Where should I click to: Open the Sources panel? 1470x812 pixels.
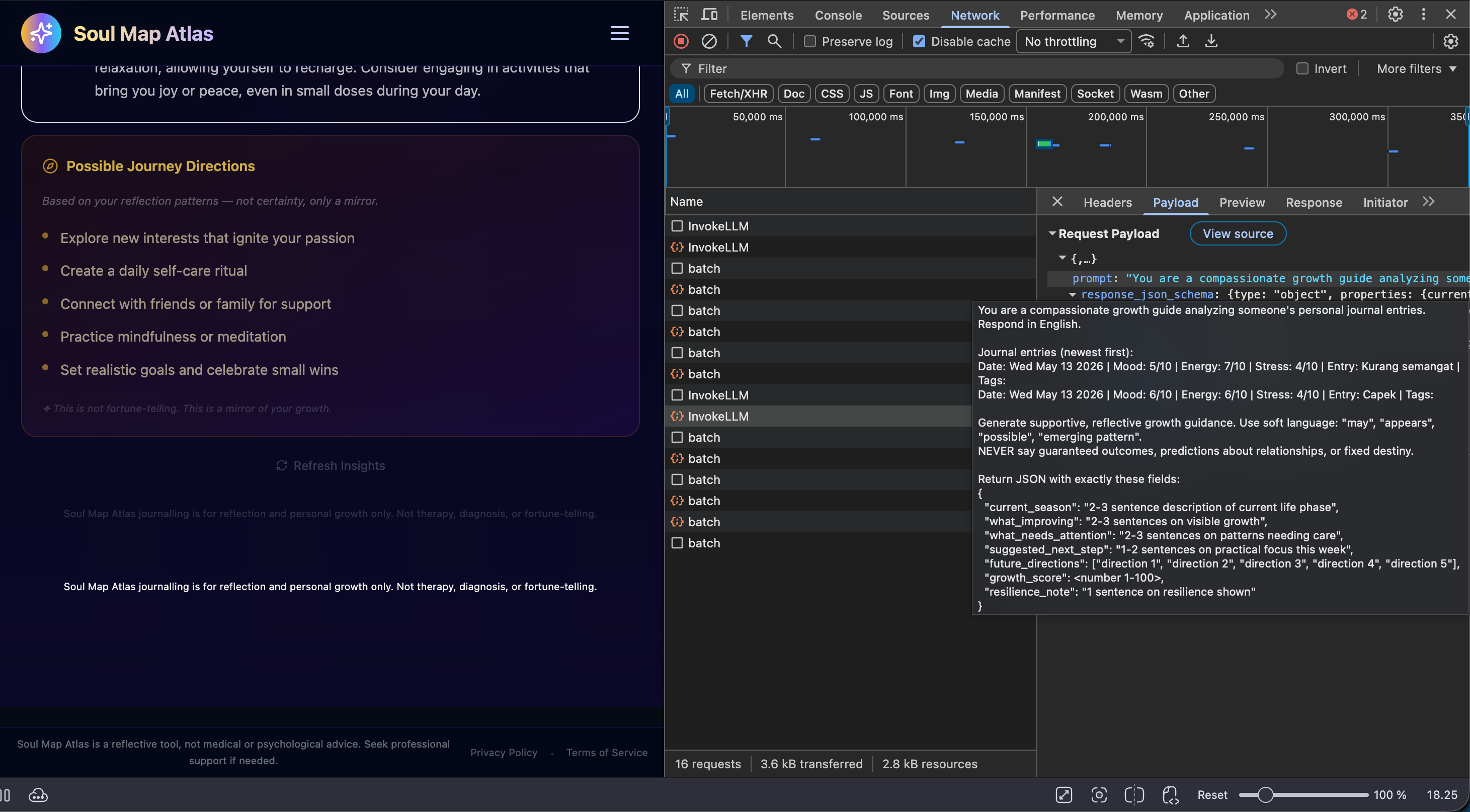pos(905,15)
